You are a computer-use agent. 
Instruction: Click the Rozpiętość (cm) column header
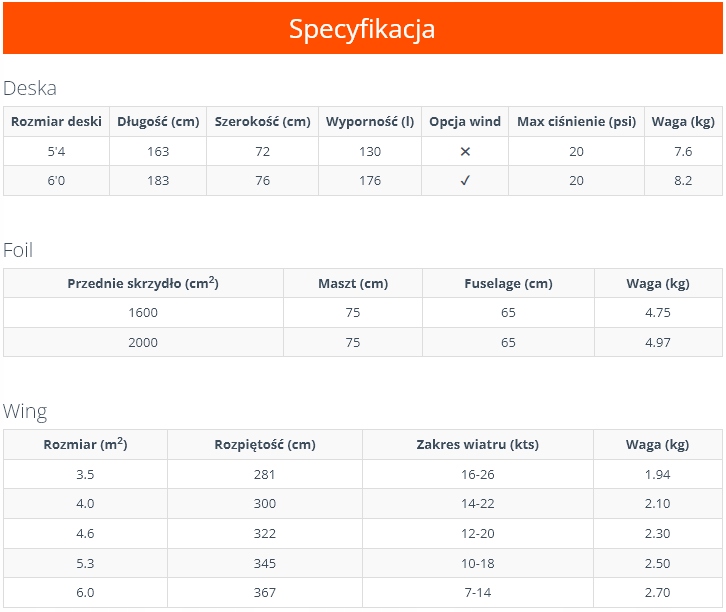tap(265, 445)
